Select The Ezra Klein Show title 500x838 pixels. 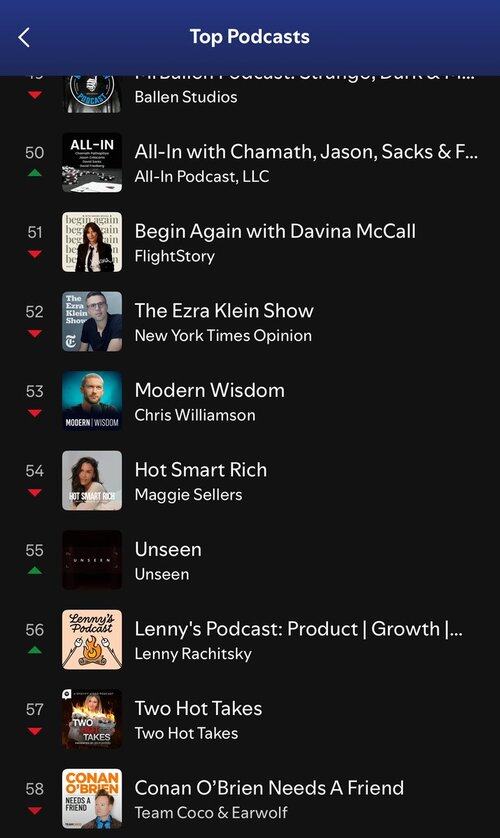[x=224, y=311]
